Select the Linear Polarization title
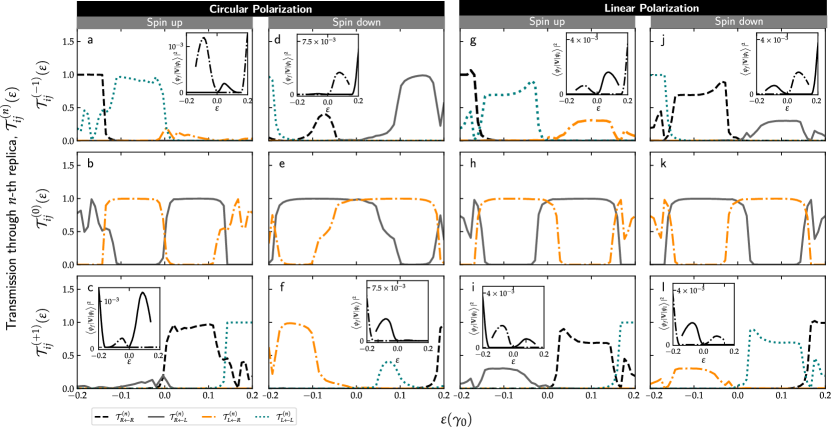831x427 pixels. pyautogui.click(x=651, y=8)
